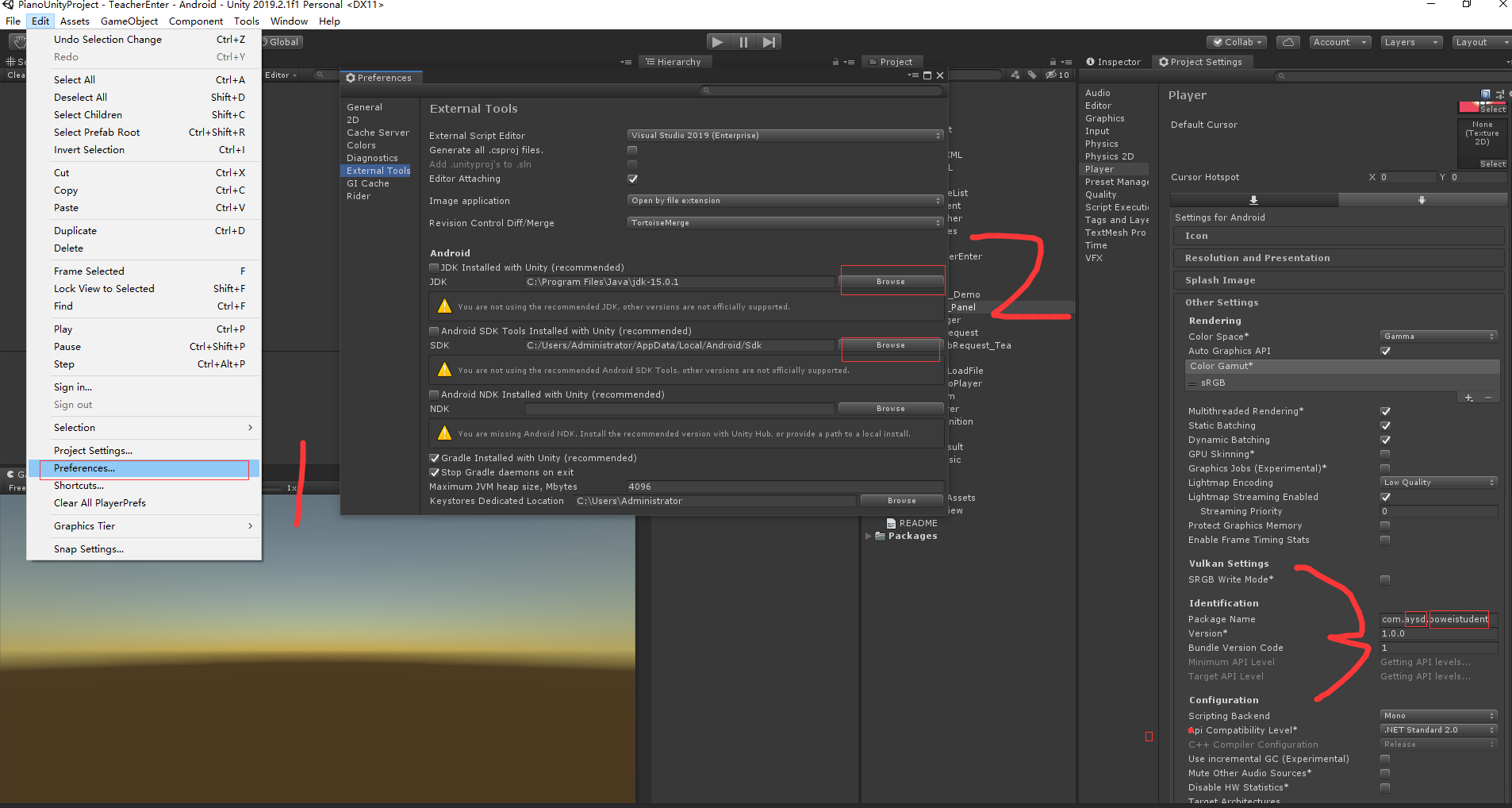Open the Collab dropdown

click(x=1238, y=42)
